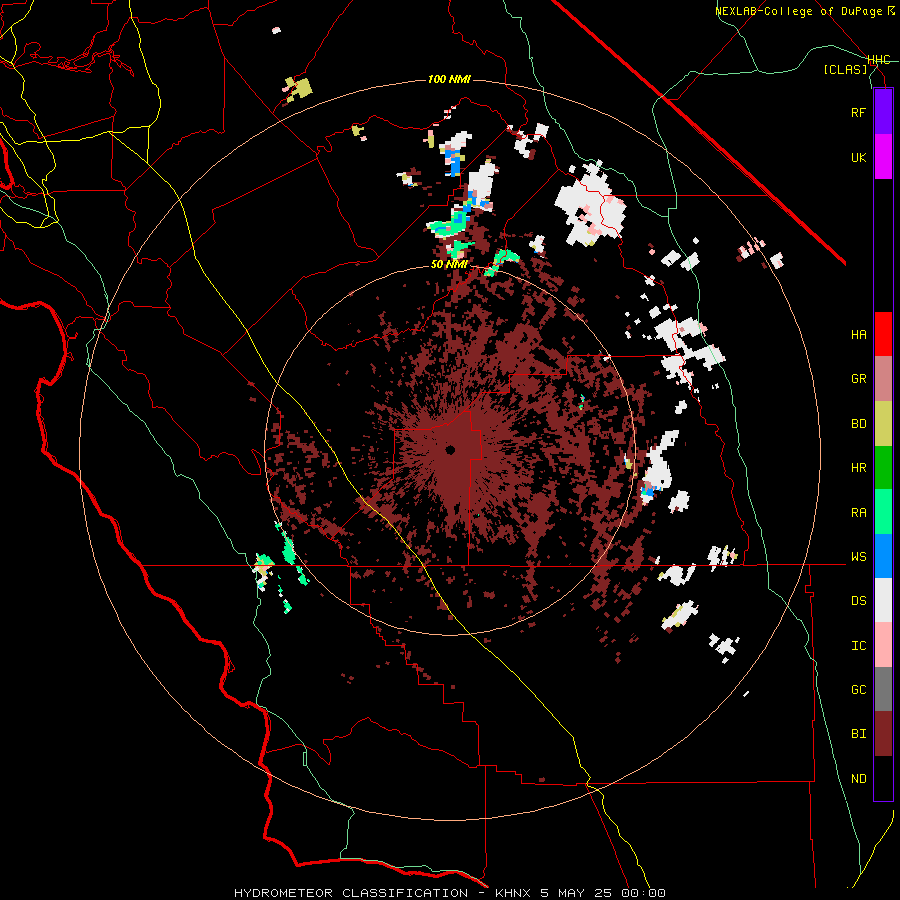Image resolution: width=900 pixels, height=900 pixels.
Task: Click the Hydrometeor Classification KHNX title caption
Action: [x=449, y=893]
